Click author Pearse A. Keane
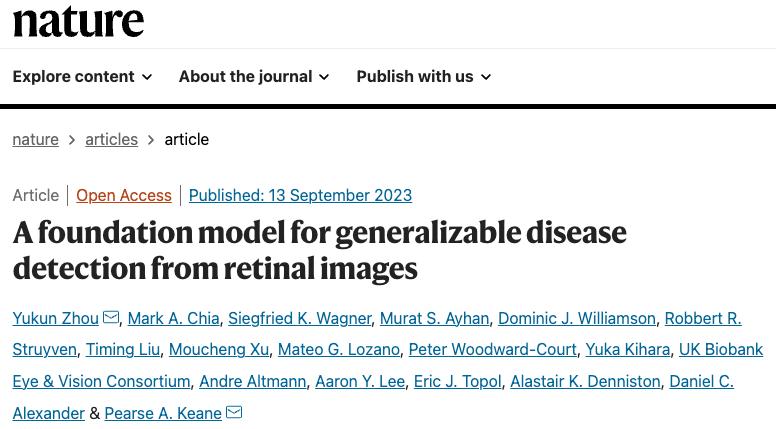Image resolution: width=776 pixels, height=429 pixels. (x=163, y=413)
